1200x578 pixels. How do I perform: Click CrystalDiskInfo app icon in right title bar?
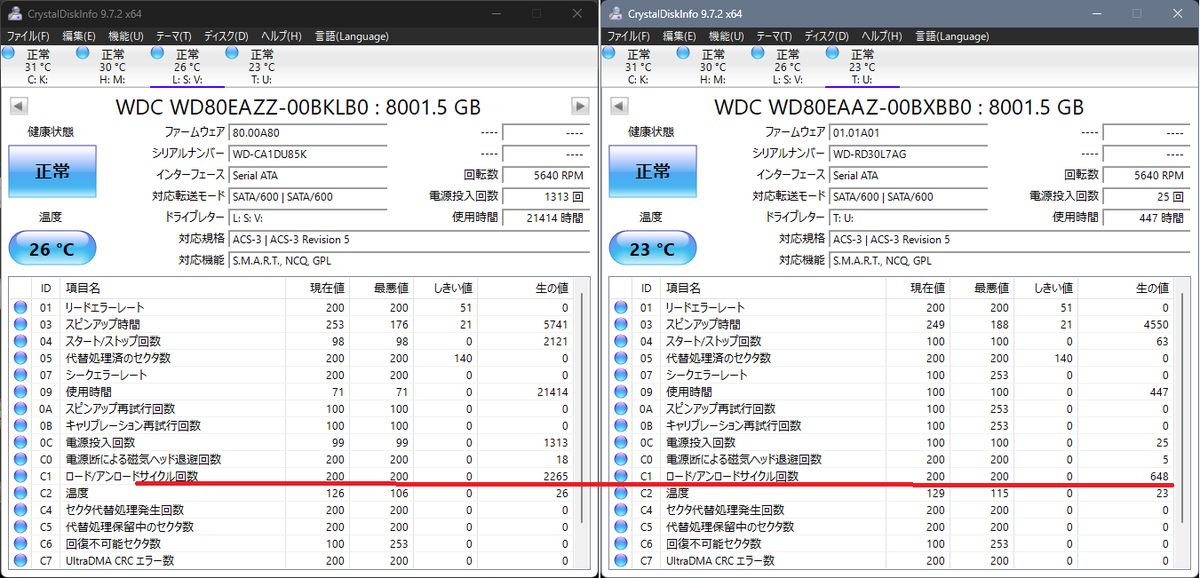[614, 13]
